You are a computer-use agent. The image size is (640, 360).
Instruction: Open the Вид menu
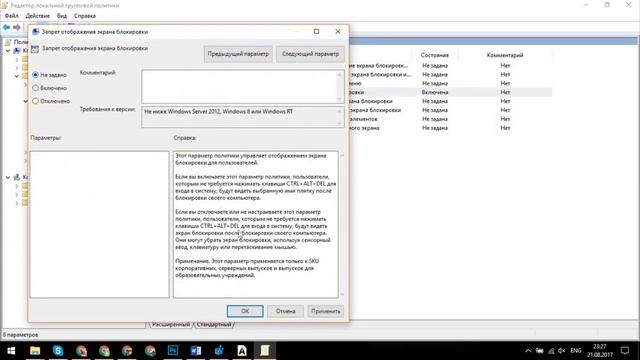62,16
